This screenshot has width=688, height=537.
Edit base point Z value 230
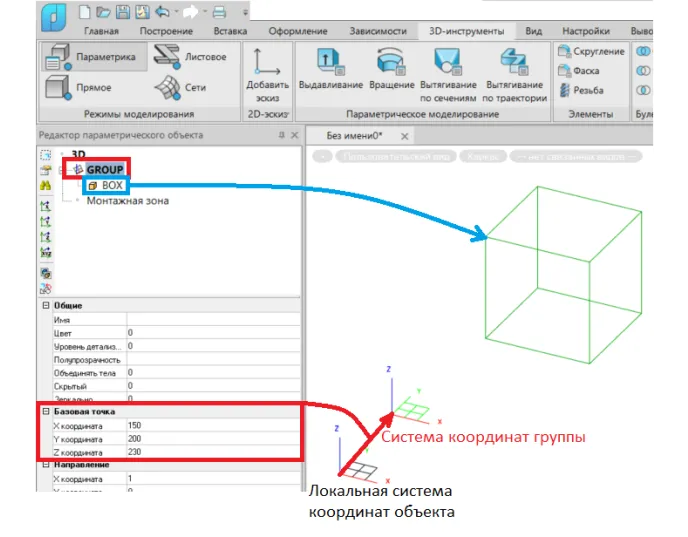pos(213,451)
